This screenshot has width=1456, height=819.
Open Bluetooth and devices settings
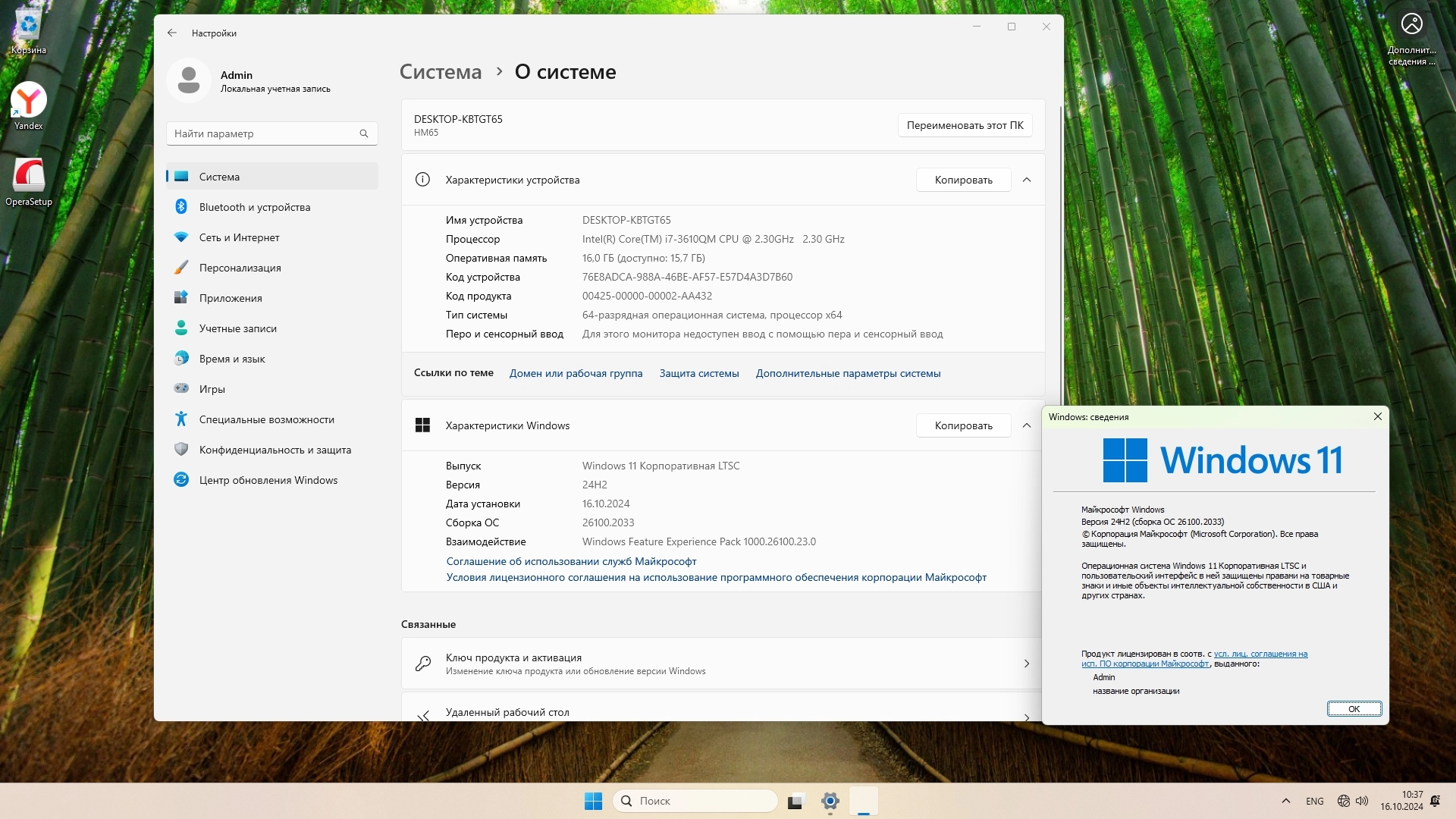pyautogui.click(x=254, y=207)
